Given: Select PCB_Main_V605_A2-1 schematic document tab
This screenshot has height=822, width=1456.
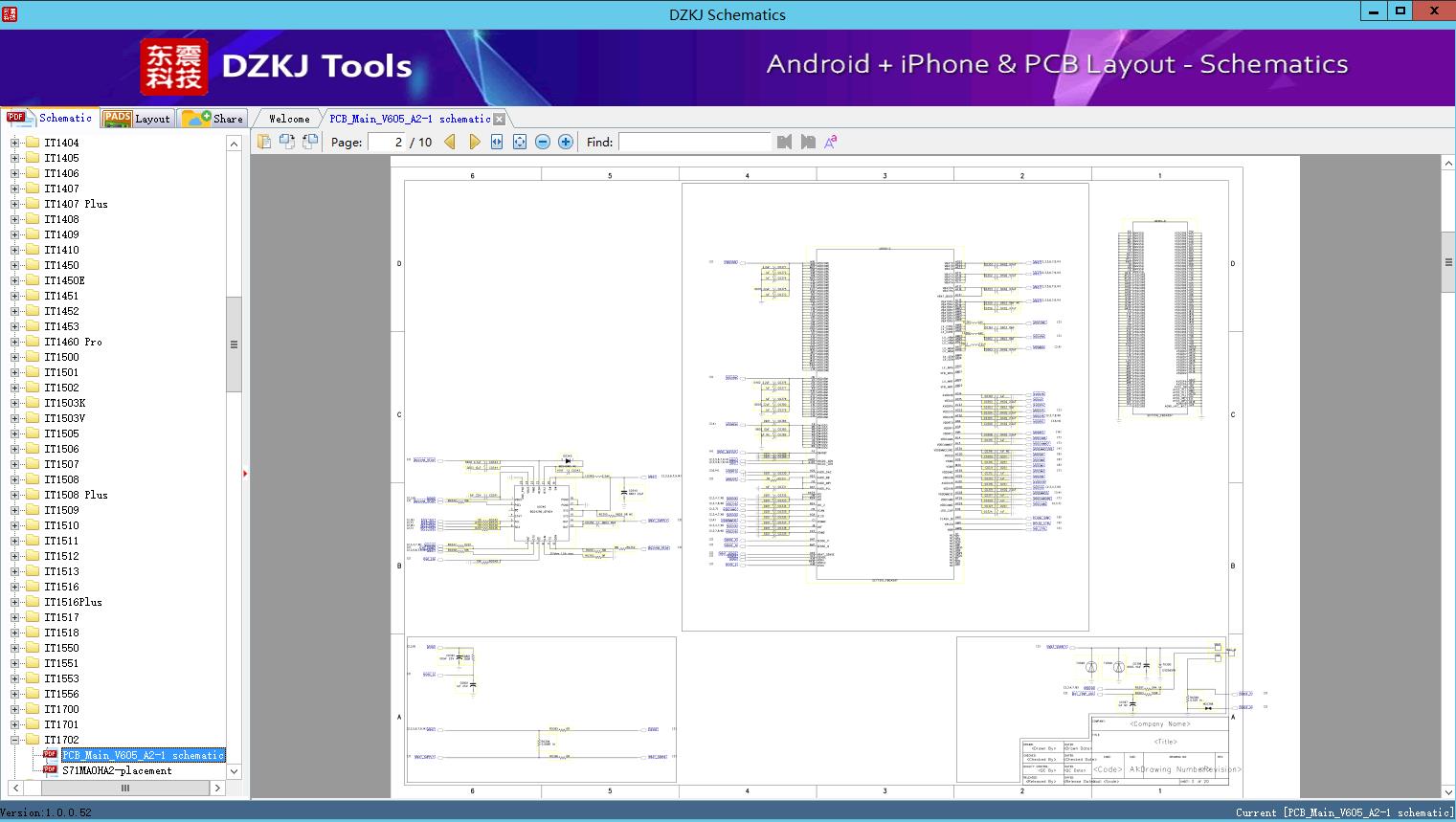Looking at the screenshot, I should tap(410, 119).
